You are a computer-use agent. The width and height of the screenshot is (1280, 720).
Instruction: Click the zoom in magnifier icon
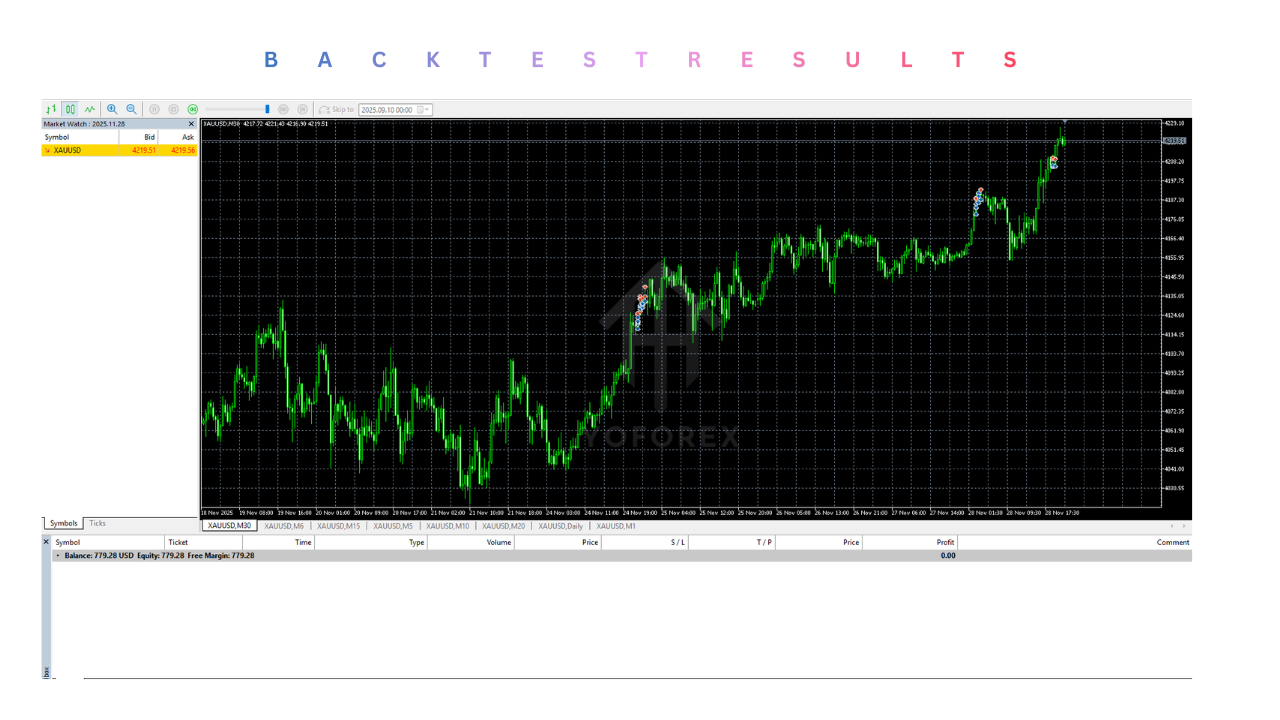pos(112,109)
